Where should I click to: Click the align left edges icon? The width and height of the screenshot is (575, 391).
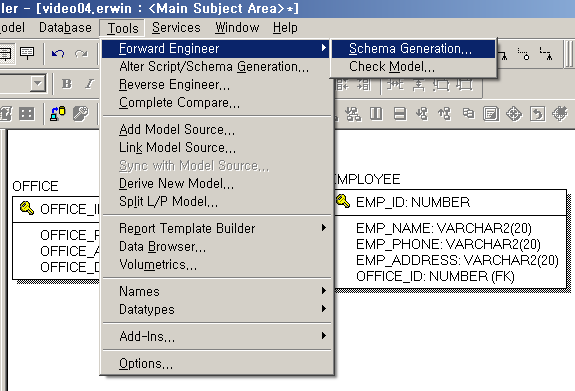click(x=344, y=84)
